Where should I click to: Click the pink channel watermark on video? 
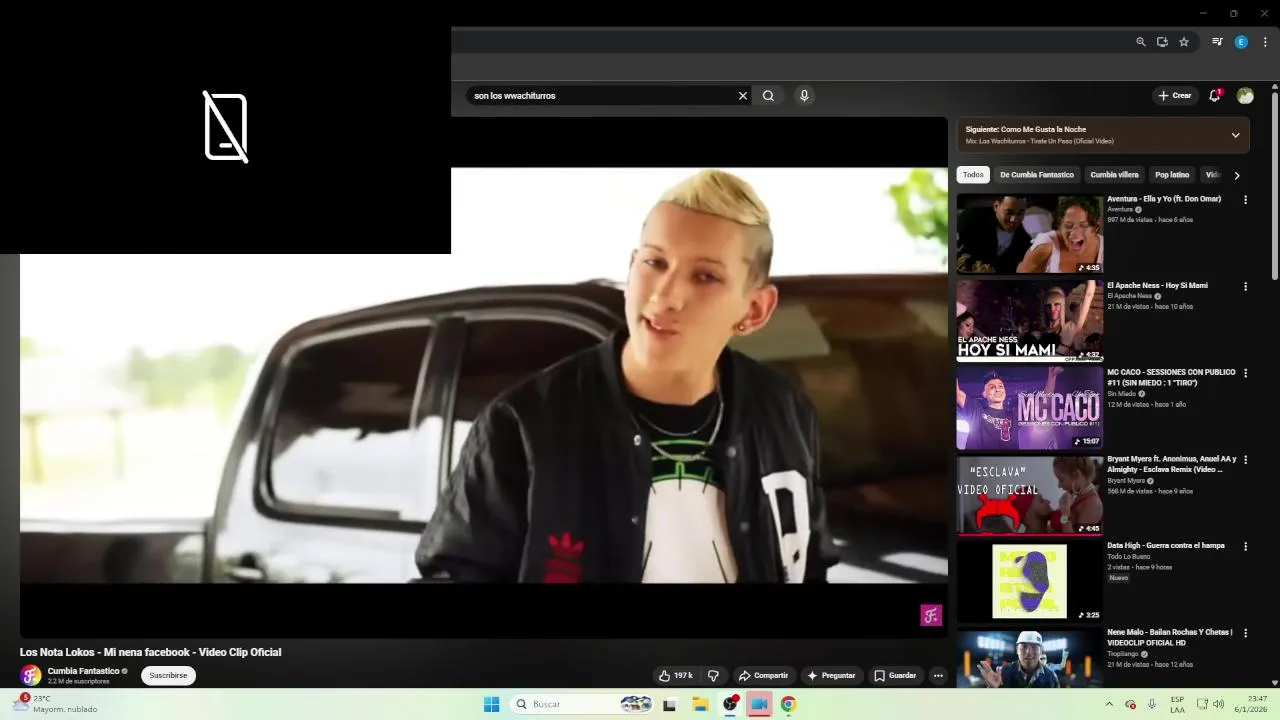931,616
